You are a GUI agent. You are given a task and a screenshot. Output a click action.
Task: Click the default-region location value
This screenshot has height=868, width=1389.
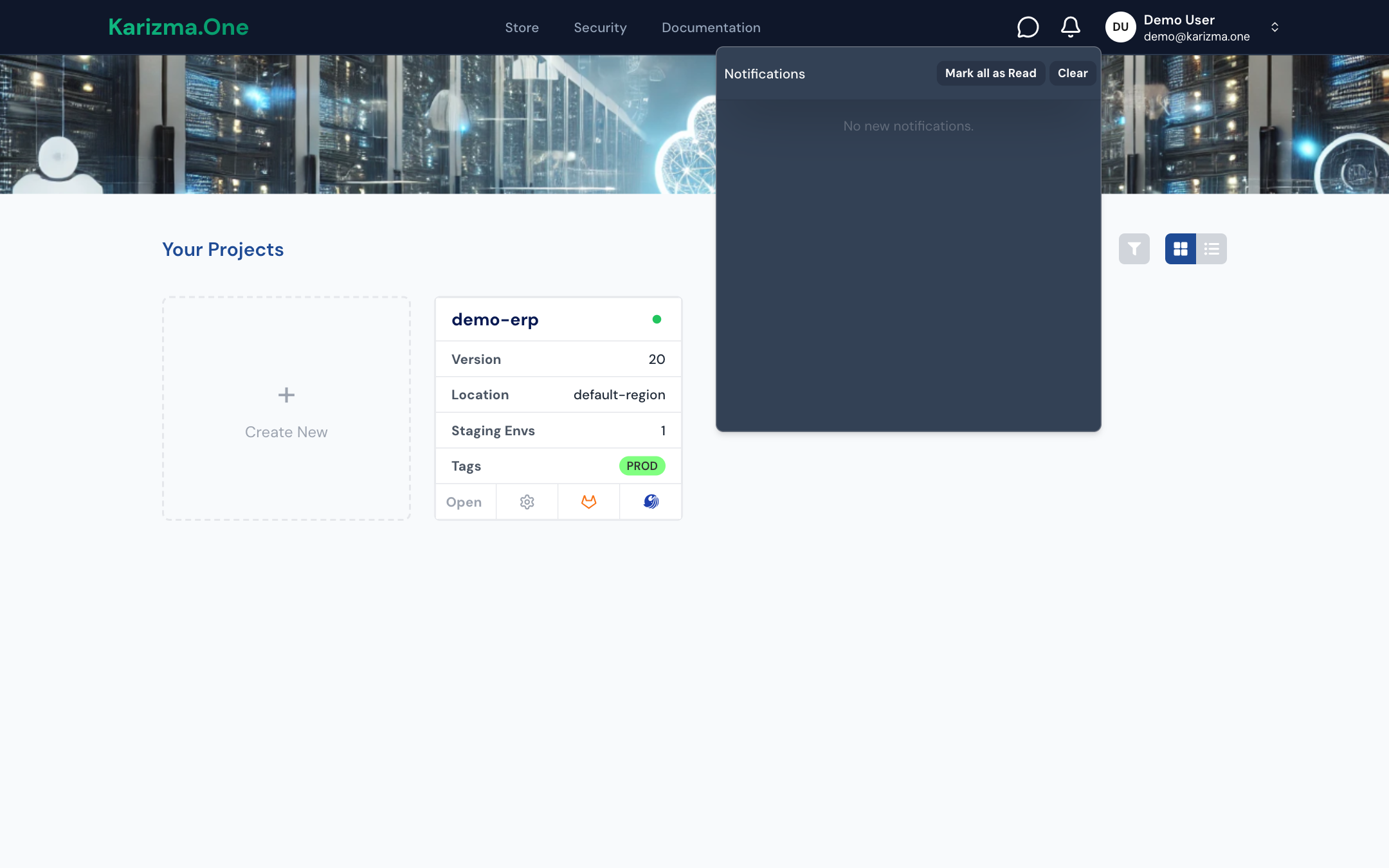point(619,395)
